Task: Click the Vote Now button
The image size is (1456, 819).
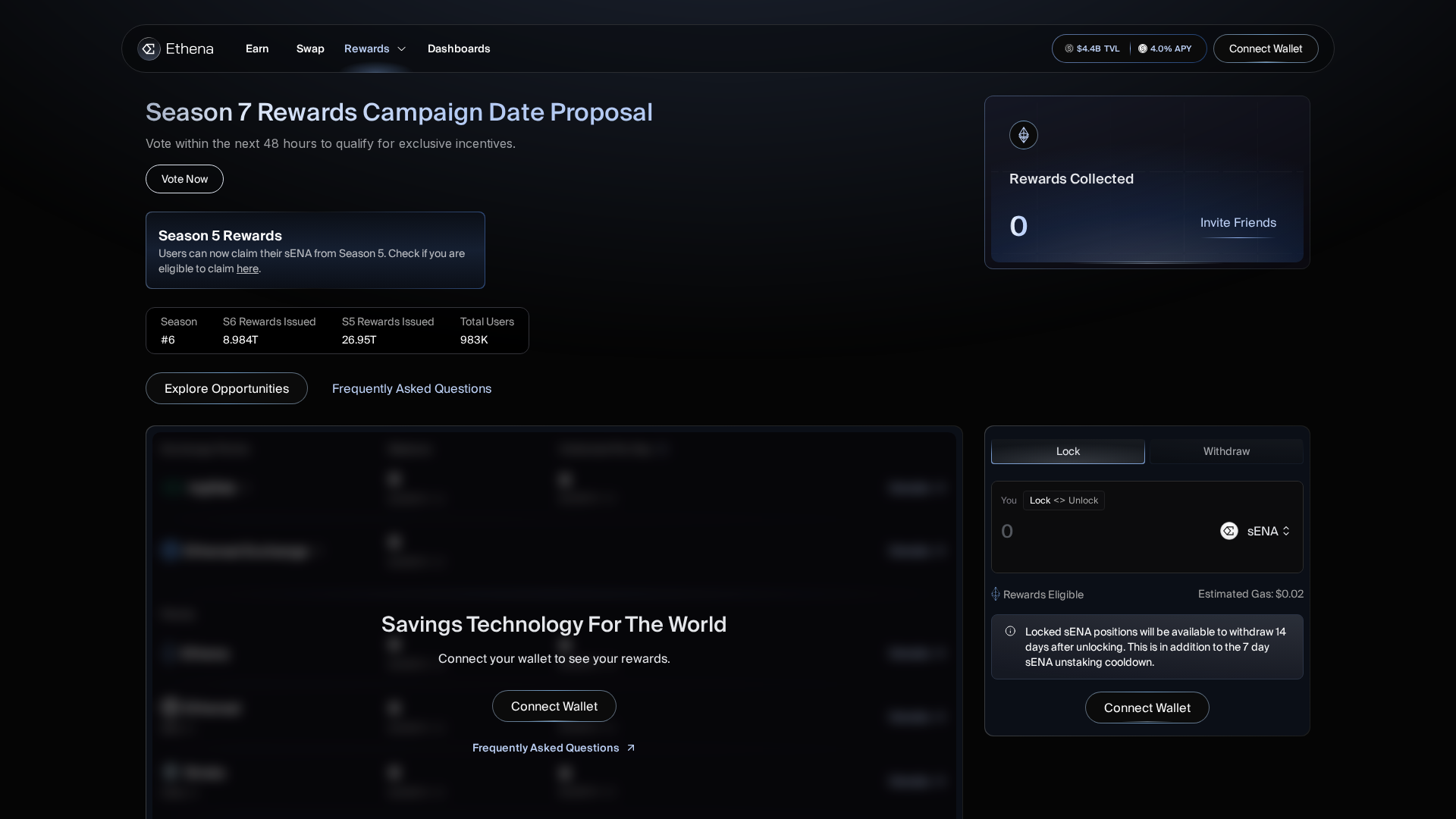Action: (184, 179)
